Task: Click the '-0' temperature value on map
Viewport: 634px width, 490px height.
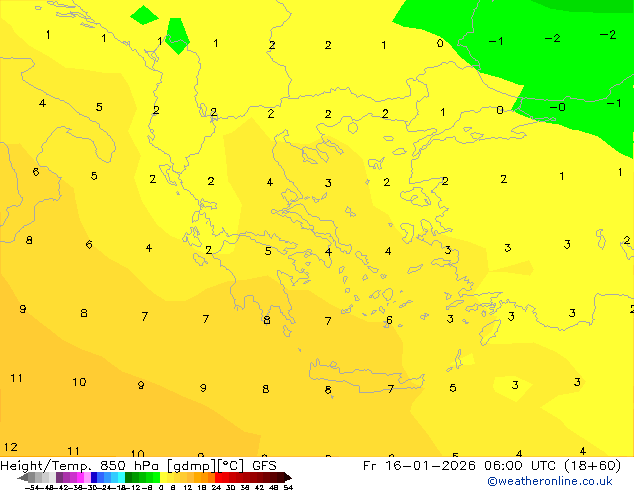Action: coord(557,107)
